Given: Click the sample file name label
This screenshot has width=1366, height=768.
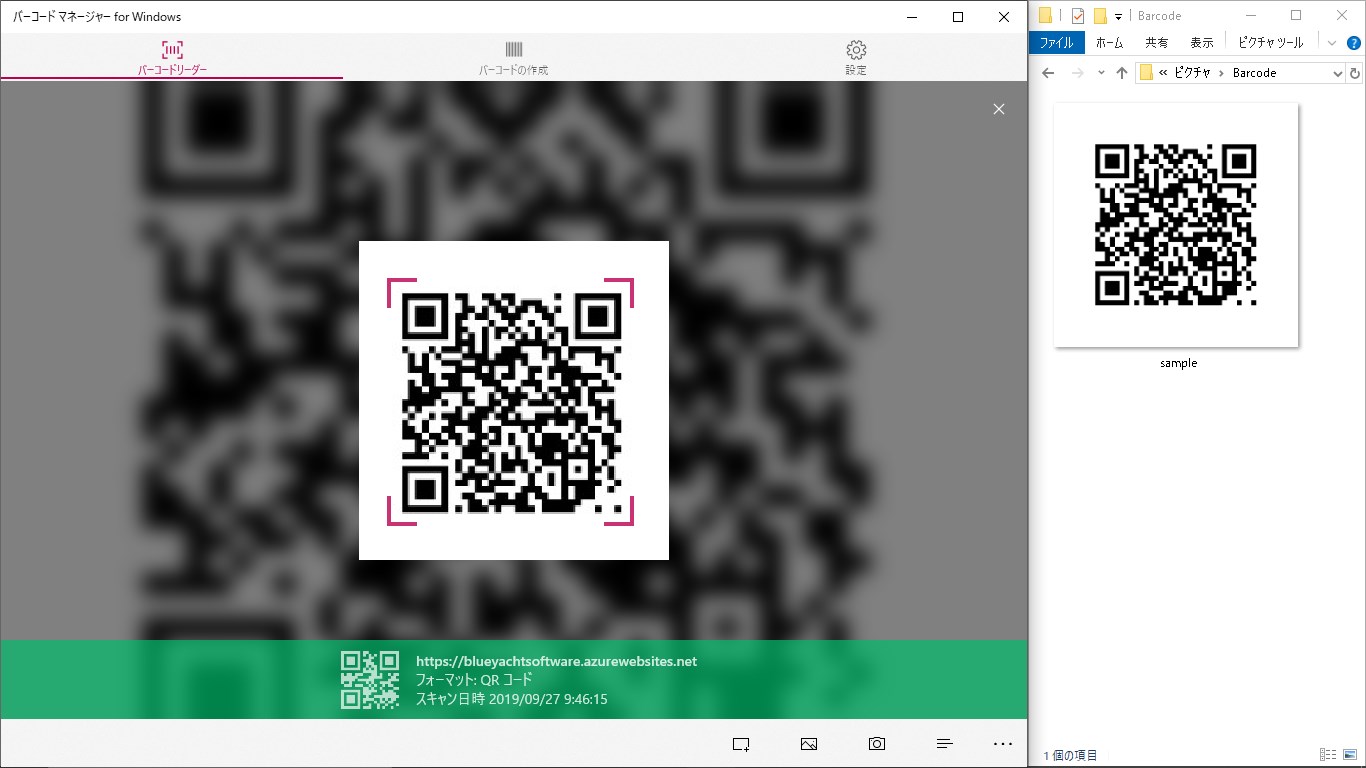Looking at the screenshot, I should point(1178,363).
